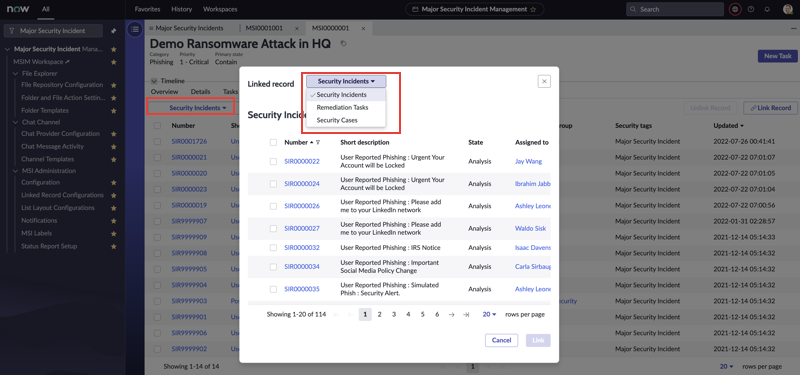
Task: Click star next to Chat Provider Configuration
Action: click(x=114, y=134)
